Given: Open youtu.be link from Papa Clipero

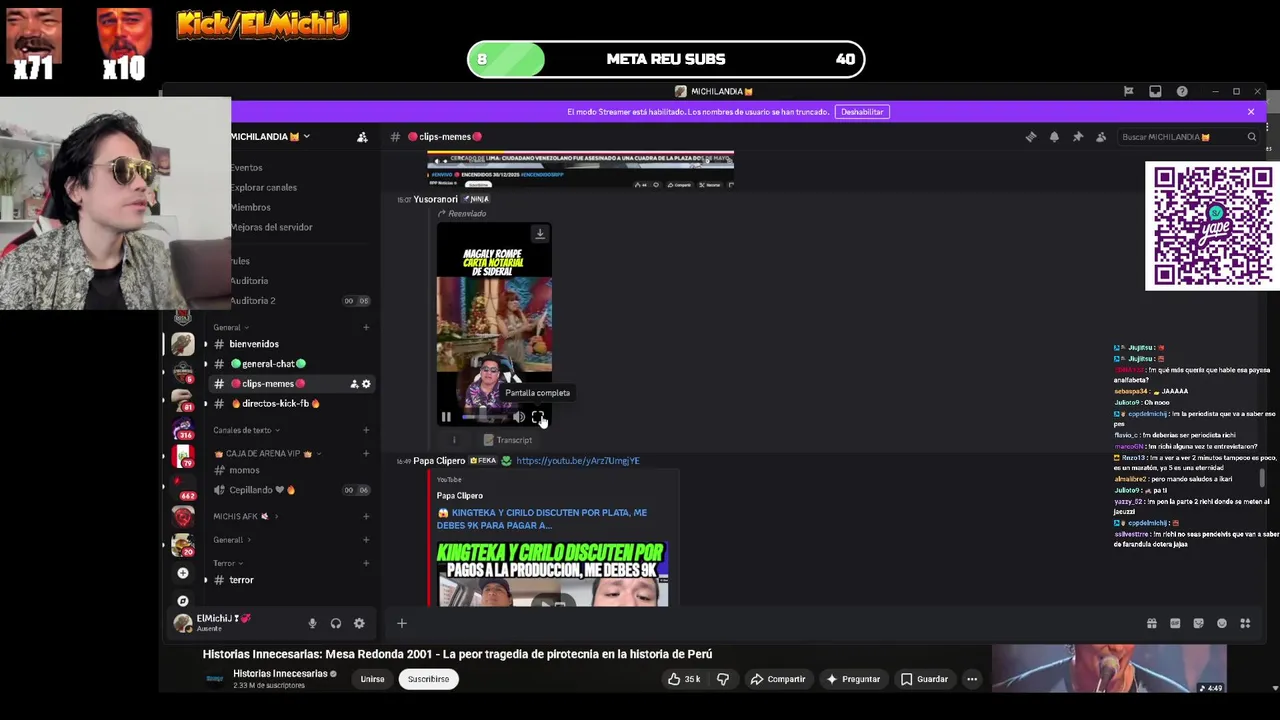Looking at the screenshot, I should coord(577,461).
